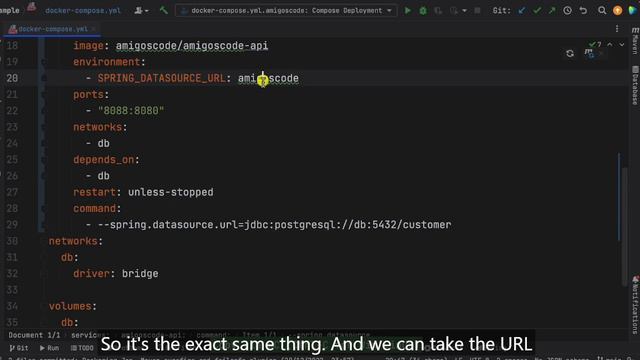Viewport: 640px width, 360px height.
Task: Click the 'restart' key on line 27
Action: (94, 192)
